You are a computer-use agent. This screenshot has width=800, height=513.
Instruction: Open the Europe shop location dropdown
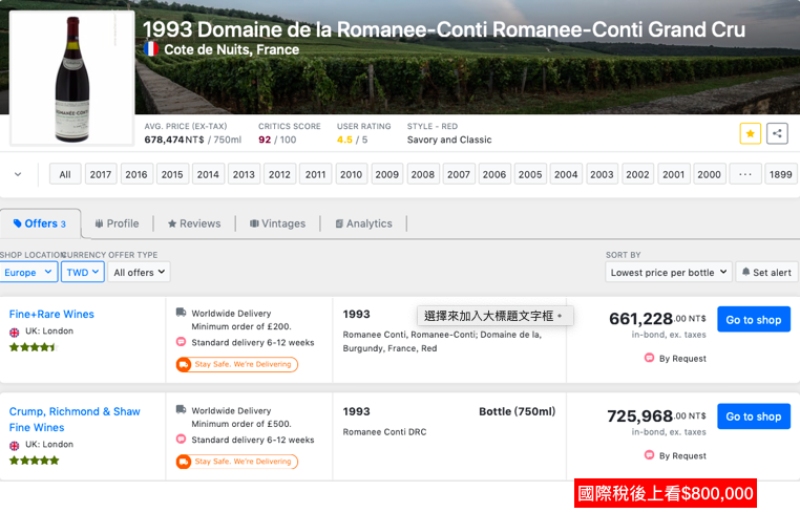[29, 272]
